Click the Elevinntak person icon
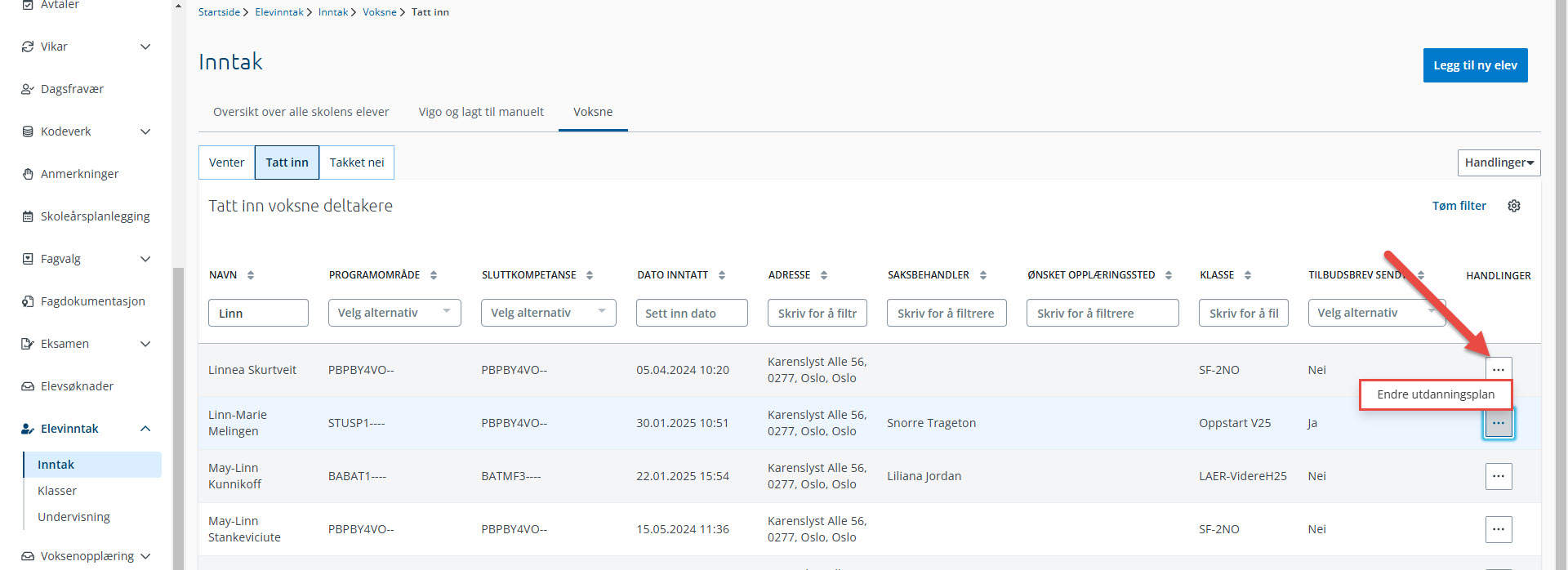The width and height of the screenshot is (1568, 570). point(28,429)
